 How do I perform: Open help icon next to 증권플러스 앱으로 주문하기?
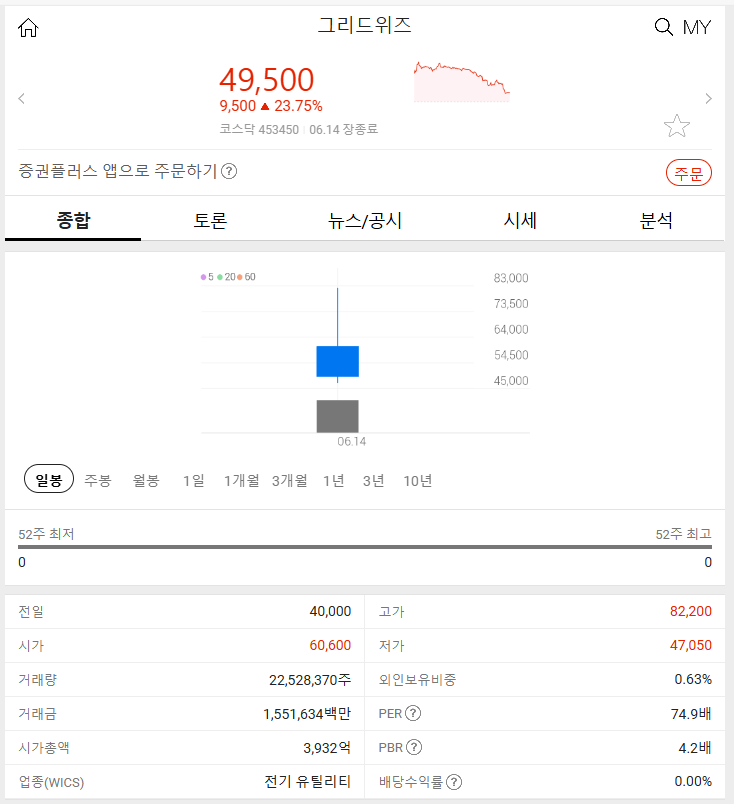229,171
